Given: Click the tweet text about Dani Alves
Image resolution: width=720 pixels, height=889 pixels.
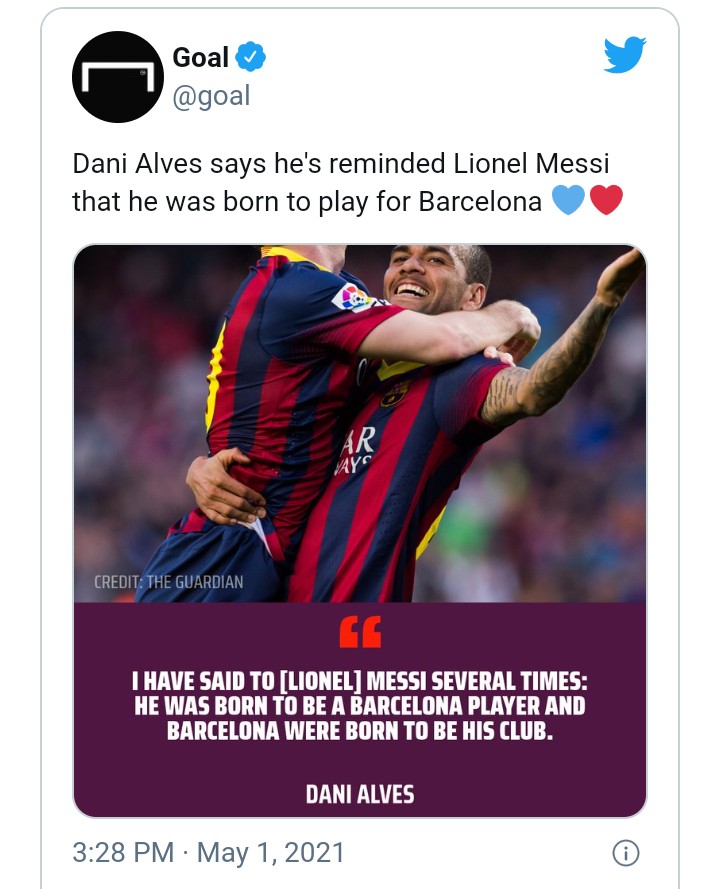Looking at the screenshot, I should coord(340,182).
